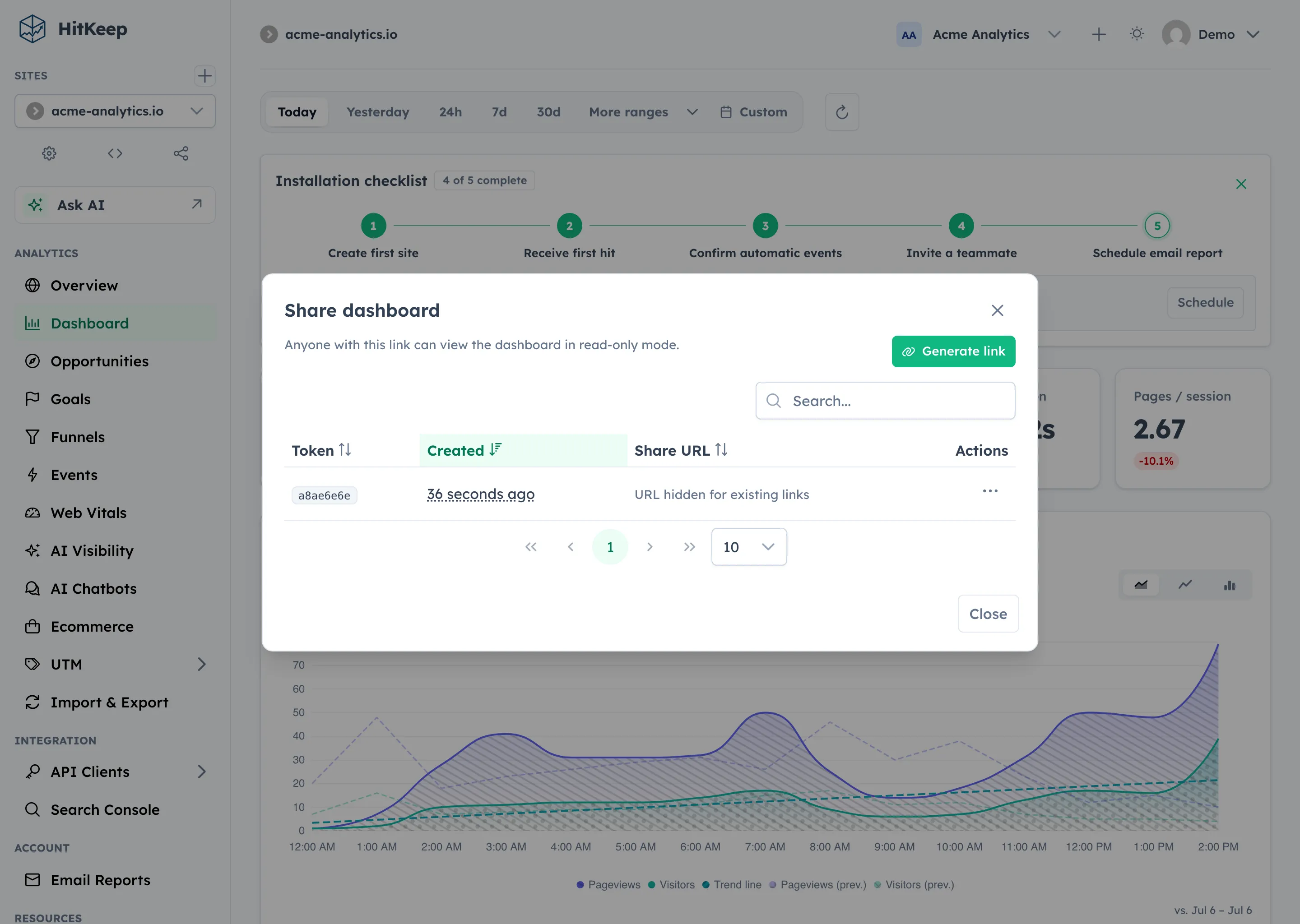1300x924 pixels.
Task: Open Events page
Action: coord(115,475)
